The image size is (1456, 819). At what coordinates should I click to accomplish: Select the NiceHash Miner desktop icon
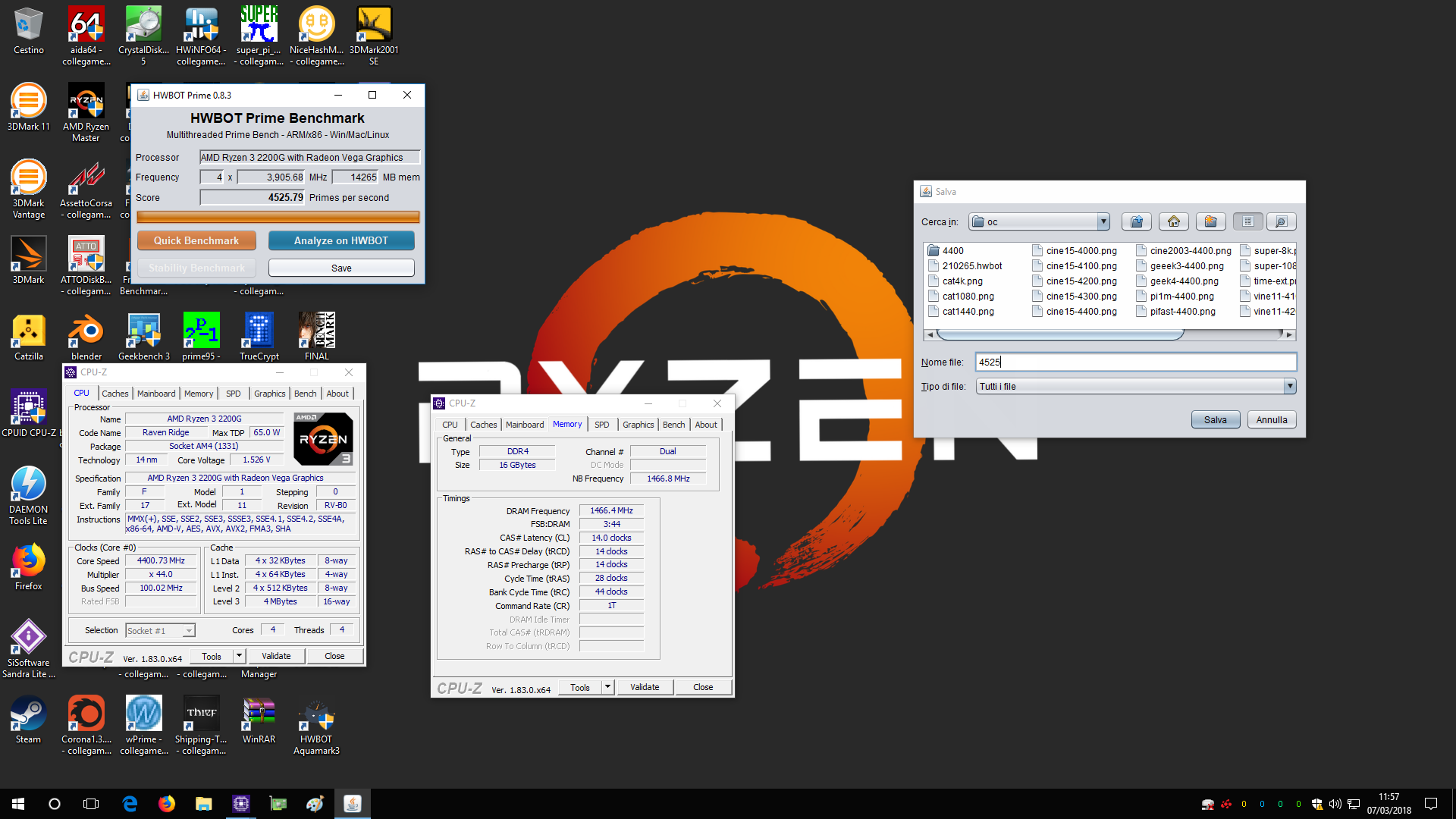coord(316,36)
